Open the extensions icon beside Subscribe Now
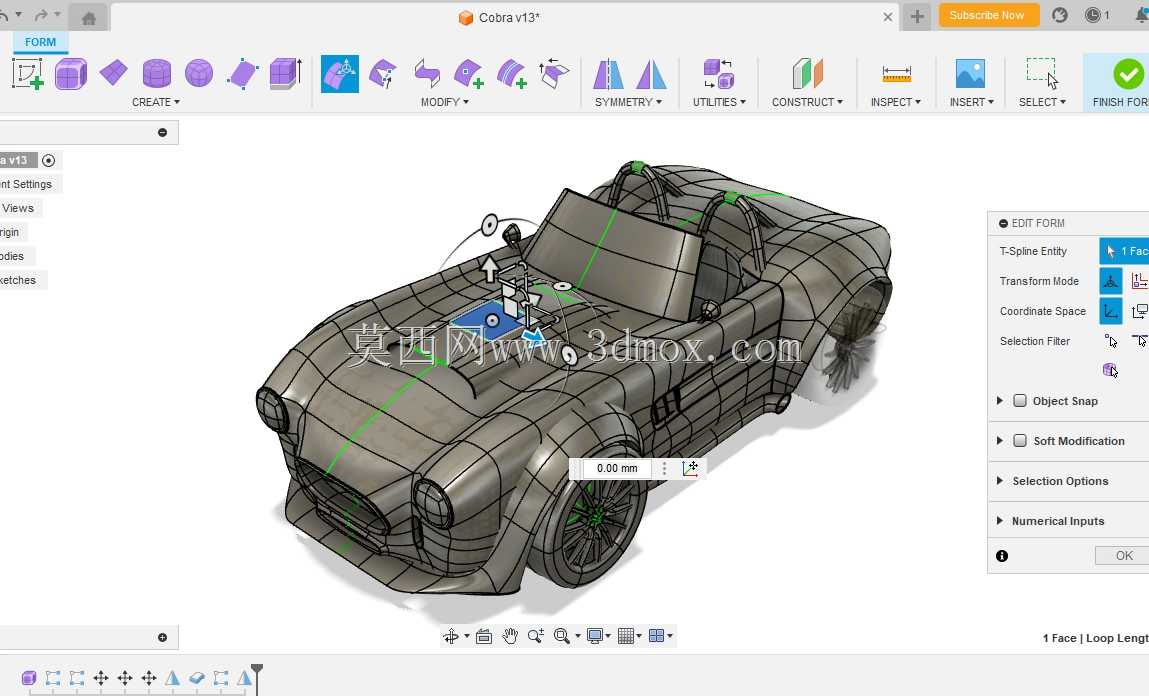The height and width of the screenshot is (696, 1149). (1060, 15)
